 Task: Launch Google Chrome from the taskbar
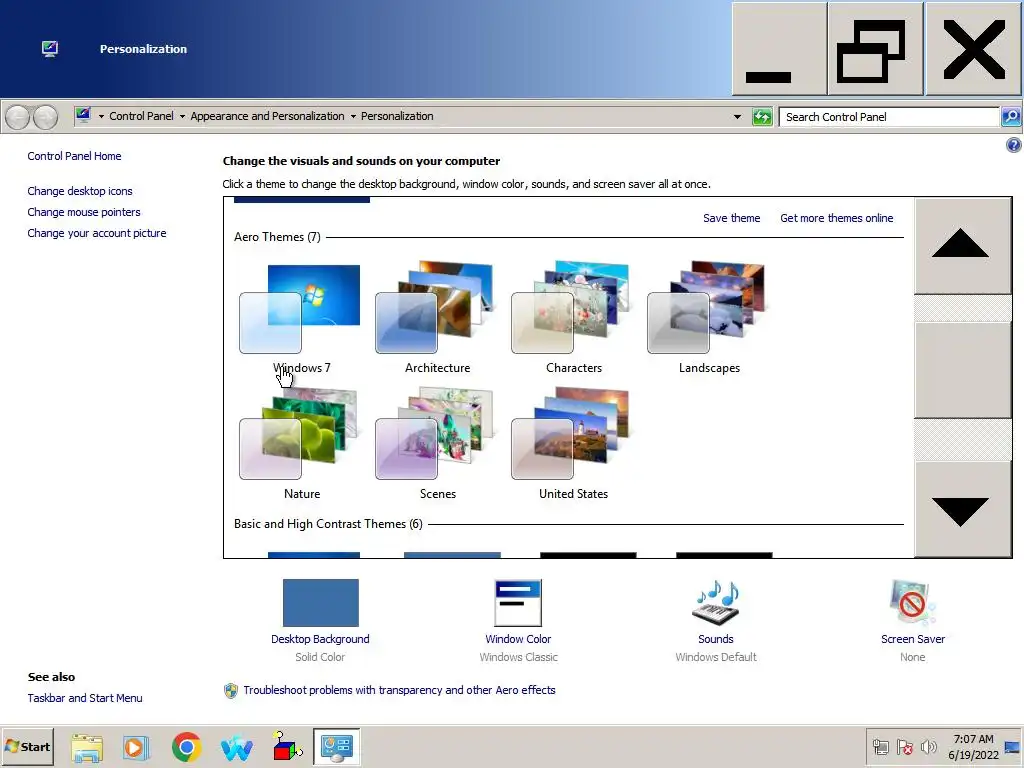pos(187,747)
